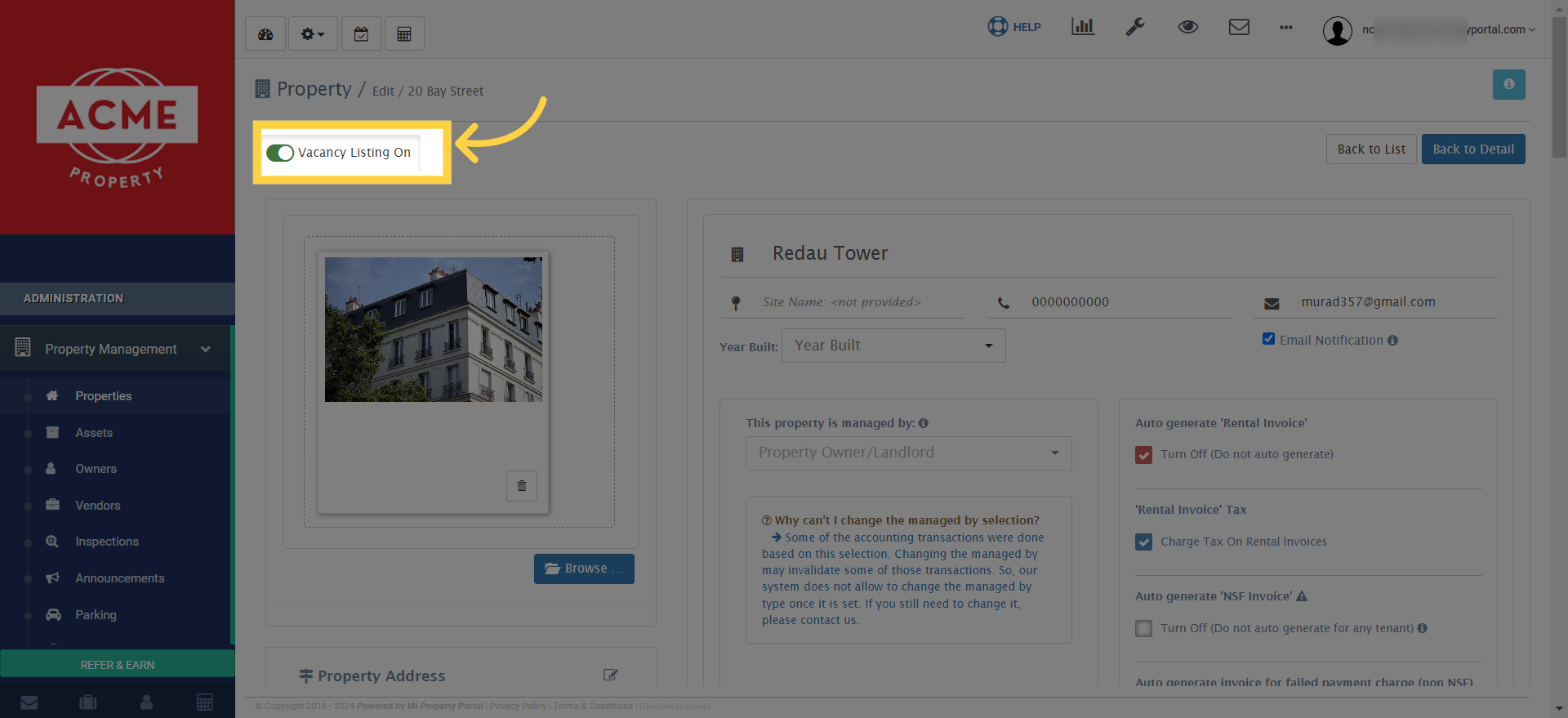Click calculator icon in sidebar footer

(x=205, y=702)
